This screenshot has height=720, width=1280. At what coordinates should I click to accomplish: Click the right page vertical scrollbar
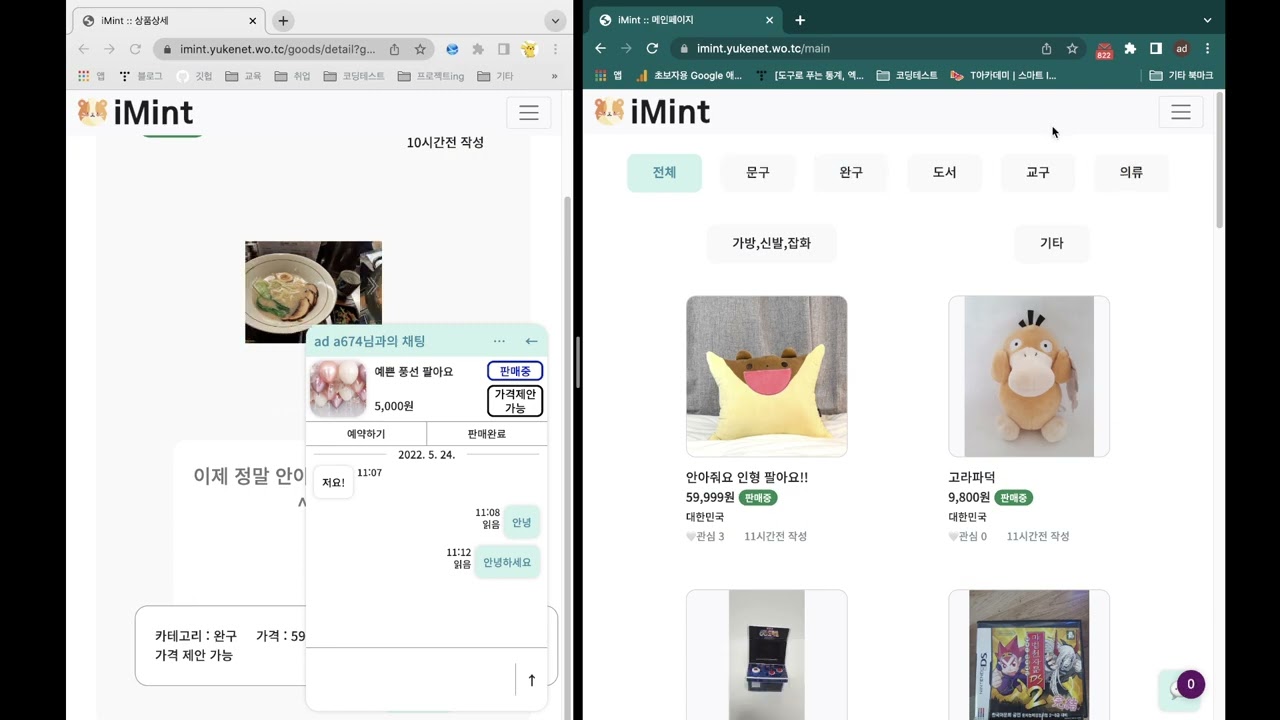[1219, 160]
